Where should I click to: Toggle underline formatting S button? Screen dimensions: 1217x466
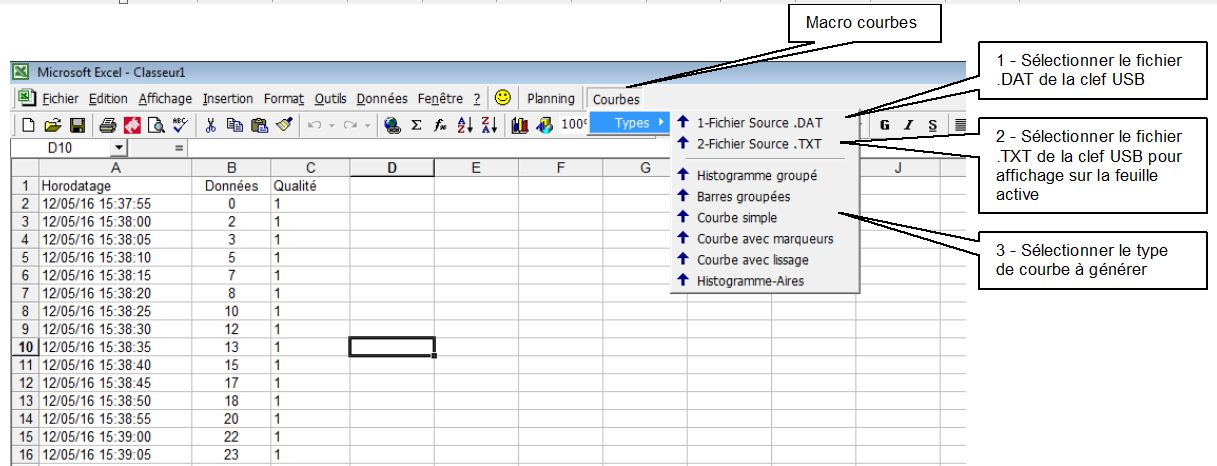[932, 125]
